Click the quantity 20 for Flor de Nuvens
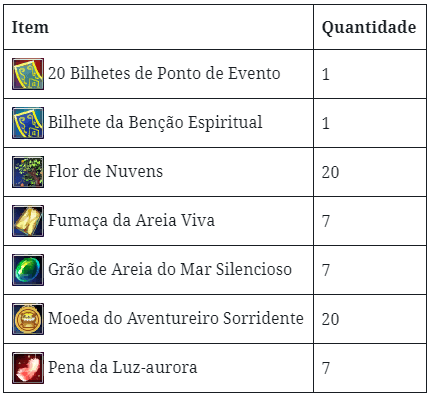Screen dimensions: 429x398 point(330,172)
